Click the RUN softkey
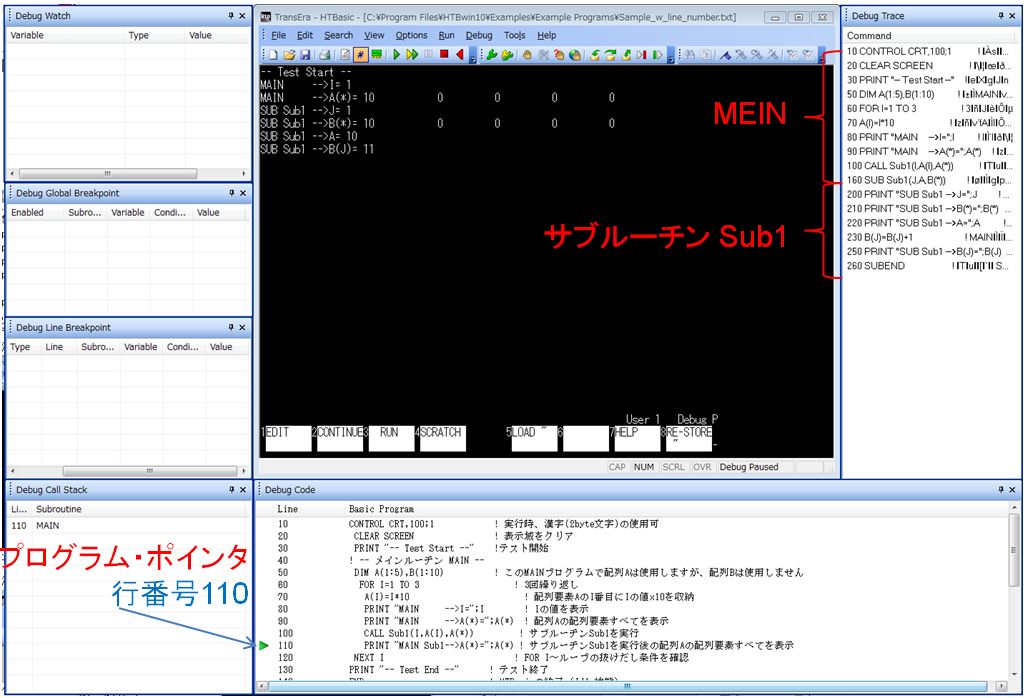This screenshot has width=1026, height=698. tap(391, 438)
